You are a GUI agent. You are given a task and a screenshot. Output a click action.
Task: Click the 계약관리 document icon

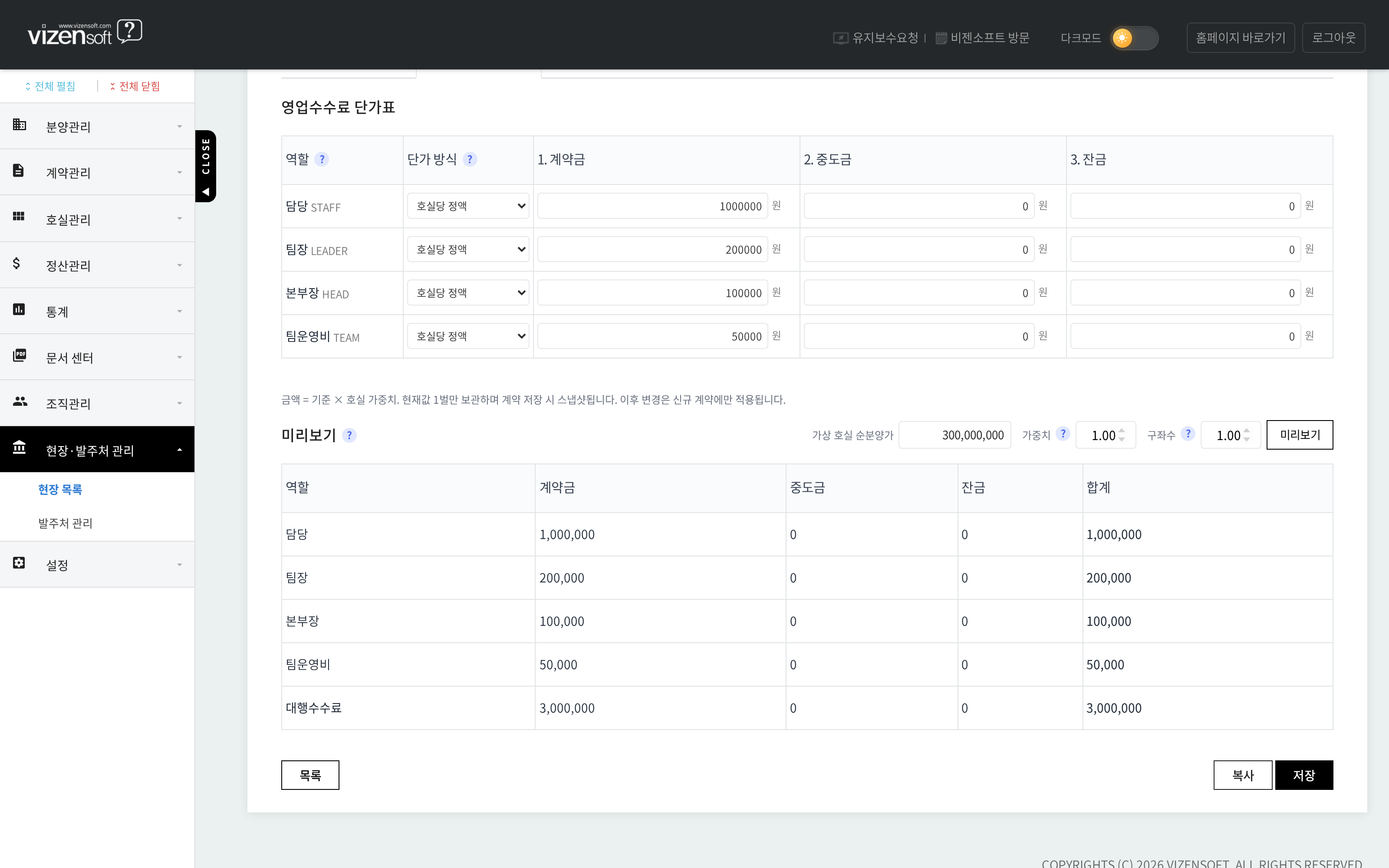pyautogui.click(x=18, y=171)
